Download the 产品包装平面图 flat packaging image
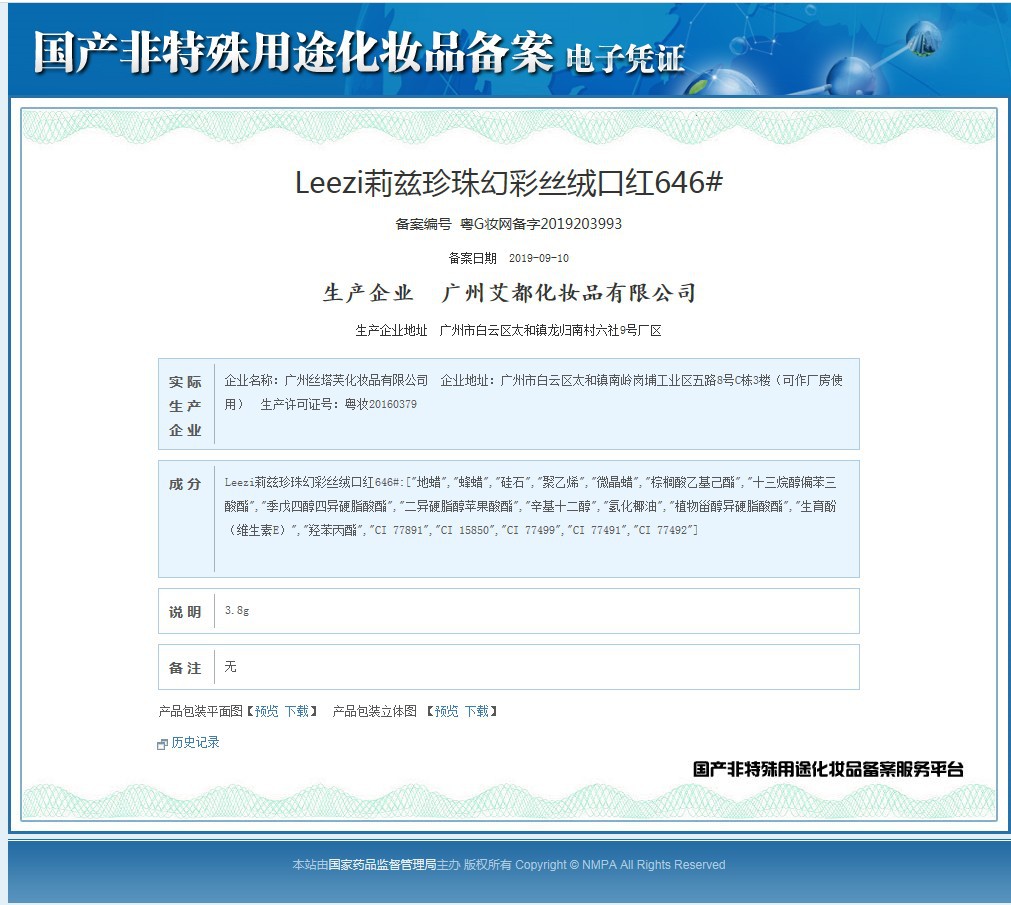Viewport: 1011px width, 905px height. tap(297, 711)
